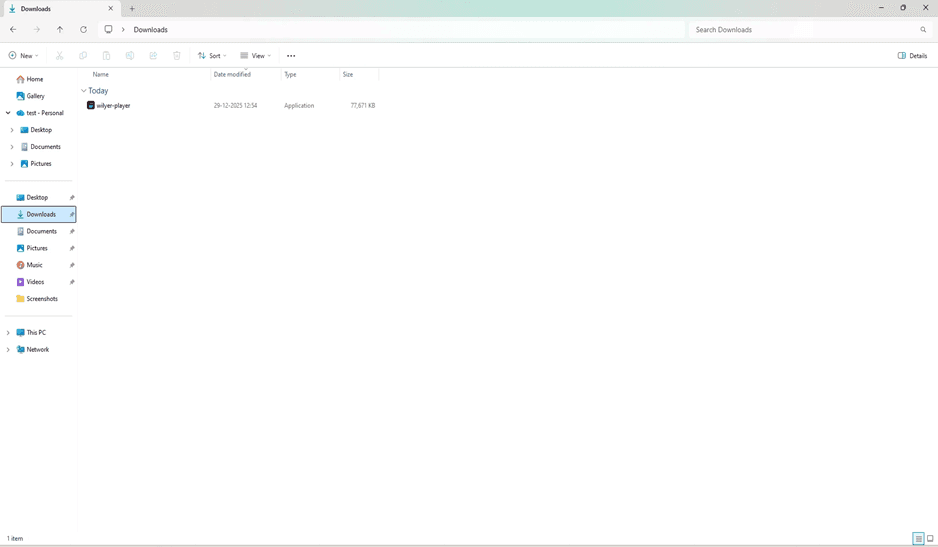Click the search magnifier icon
Screen dimensions: 938x547
coord(923,29)
